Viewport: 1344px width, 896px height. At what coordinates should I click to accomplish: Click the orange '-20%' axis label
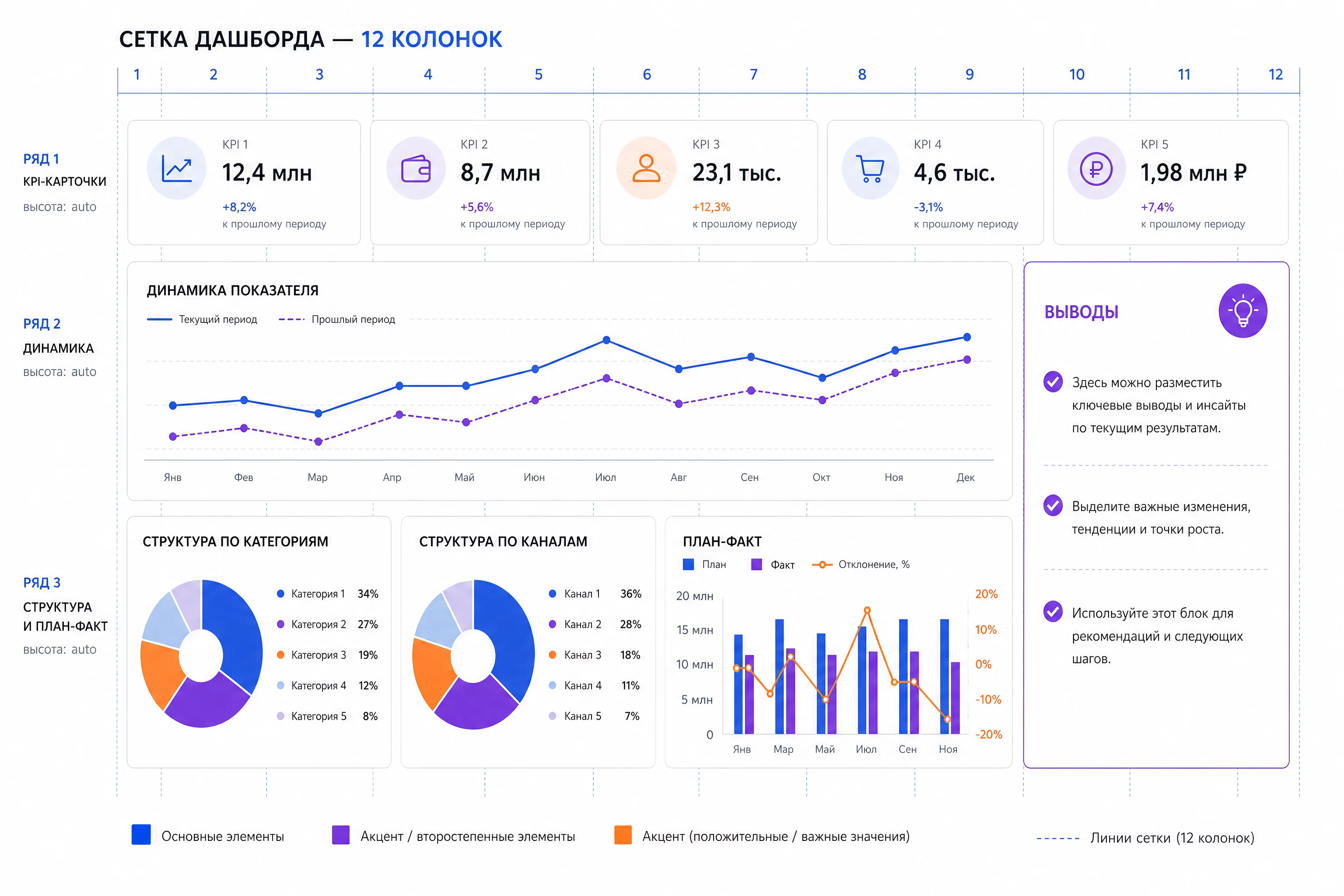(989, 734)
